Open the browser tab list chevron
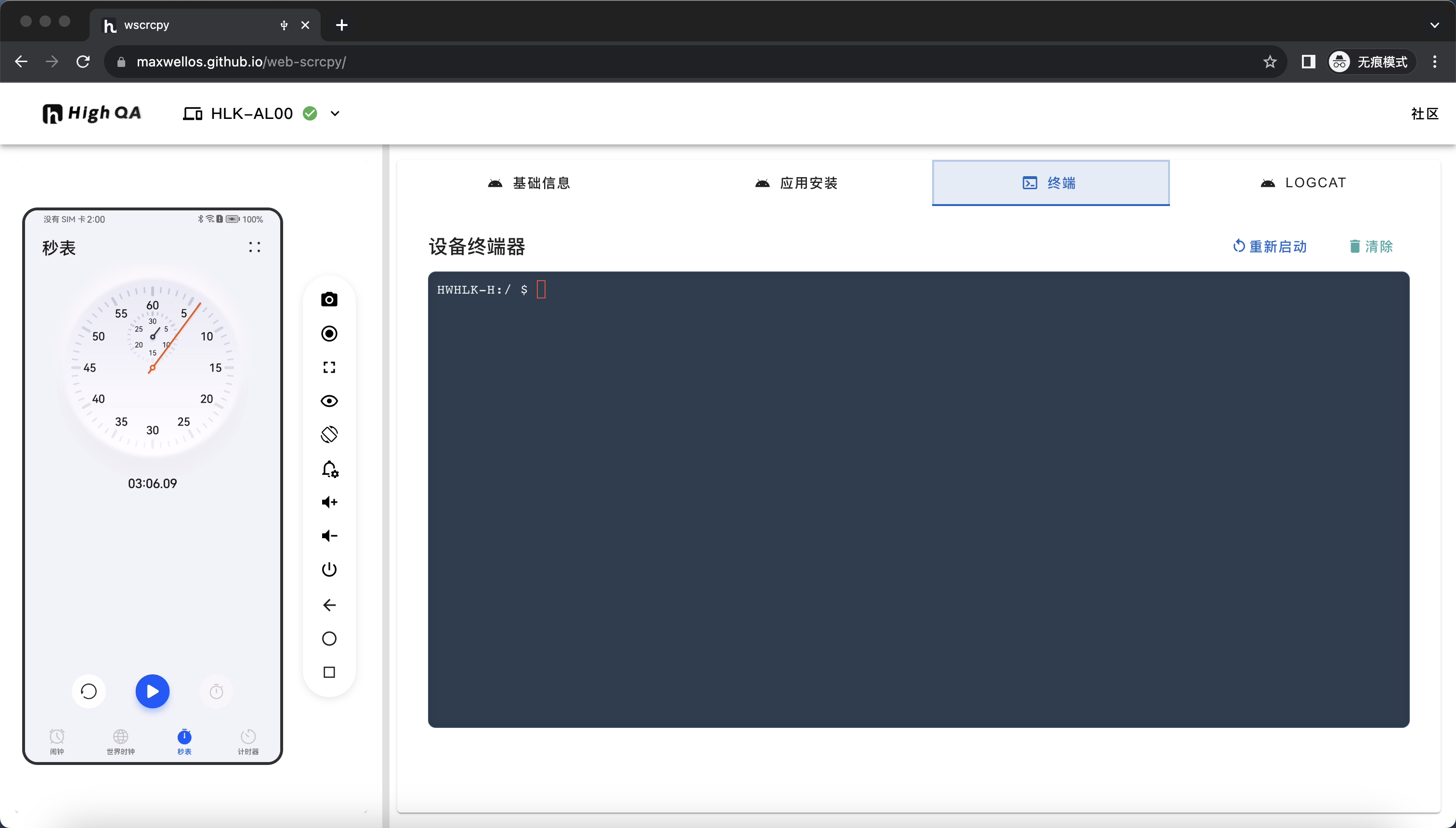 1434,25
